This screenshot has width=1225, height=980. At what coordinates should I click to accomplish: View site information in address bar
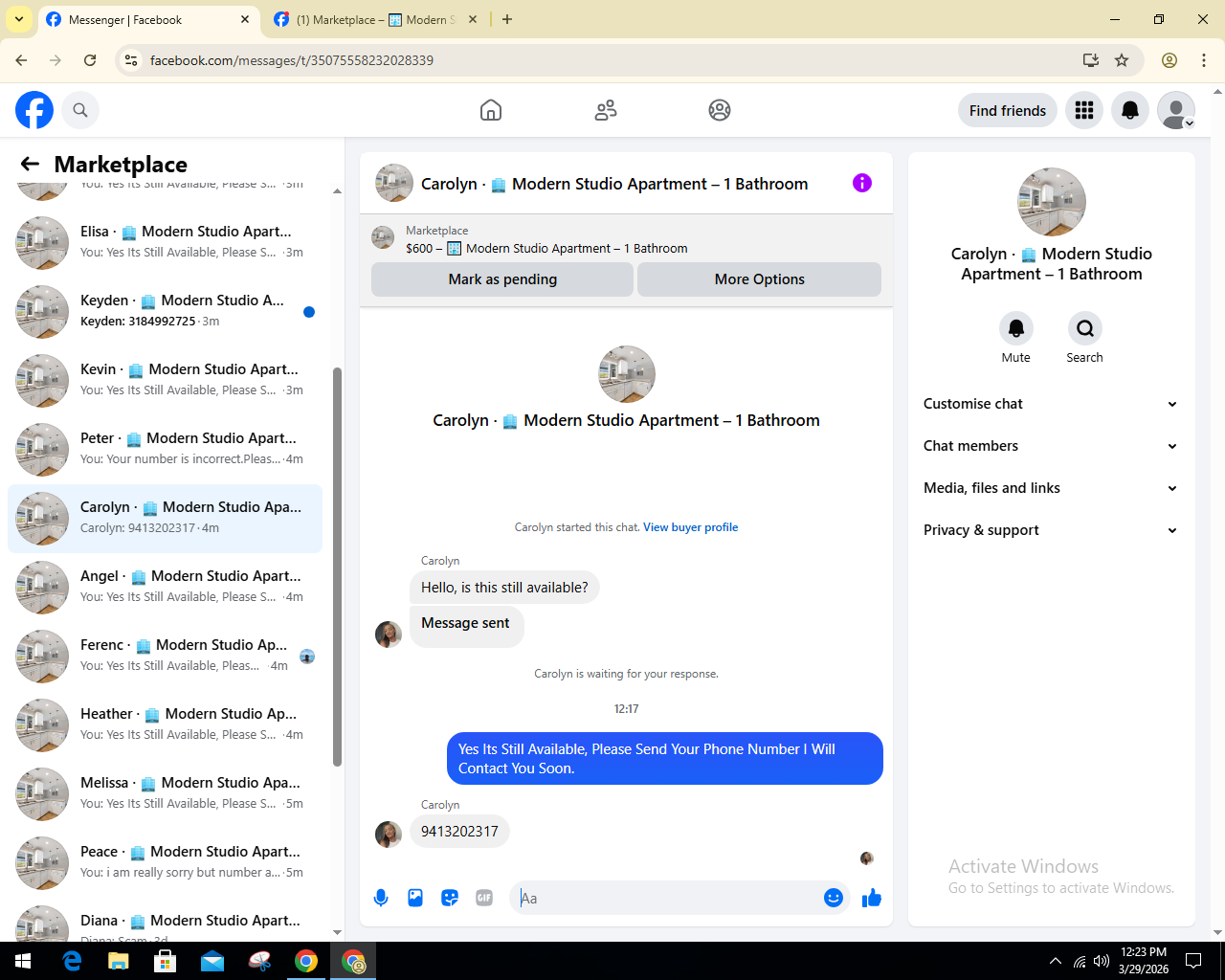(132, 60)
